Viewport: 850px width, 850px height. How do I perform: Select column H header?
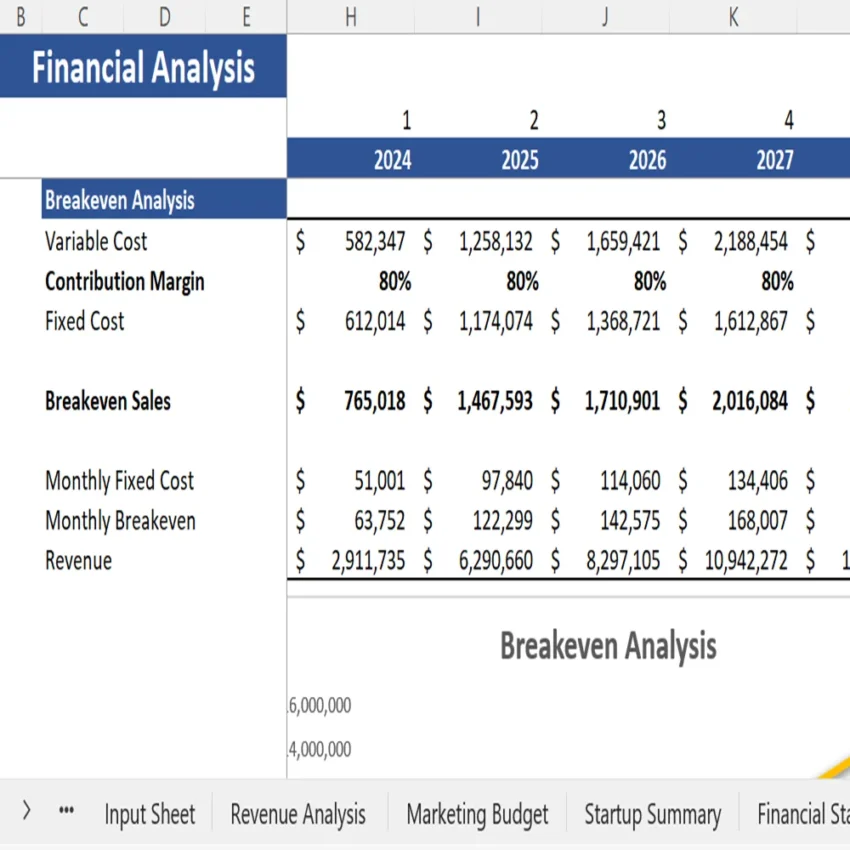[x=349, y=17]
